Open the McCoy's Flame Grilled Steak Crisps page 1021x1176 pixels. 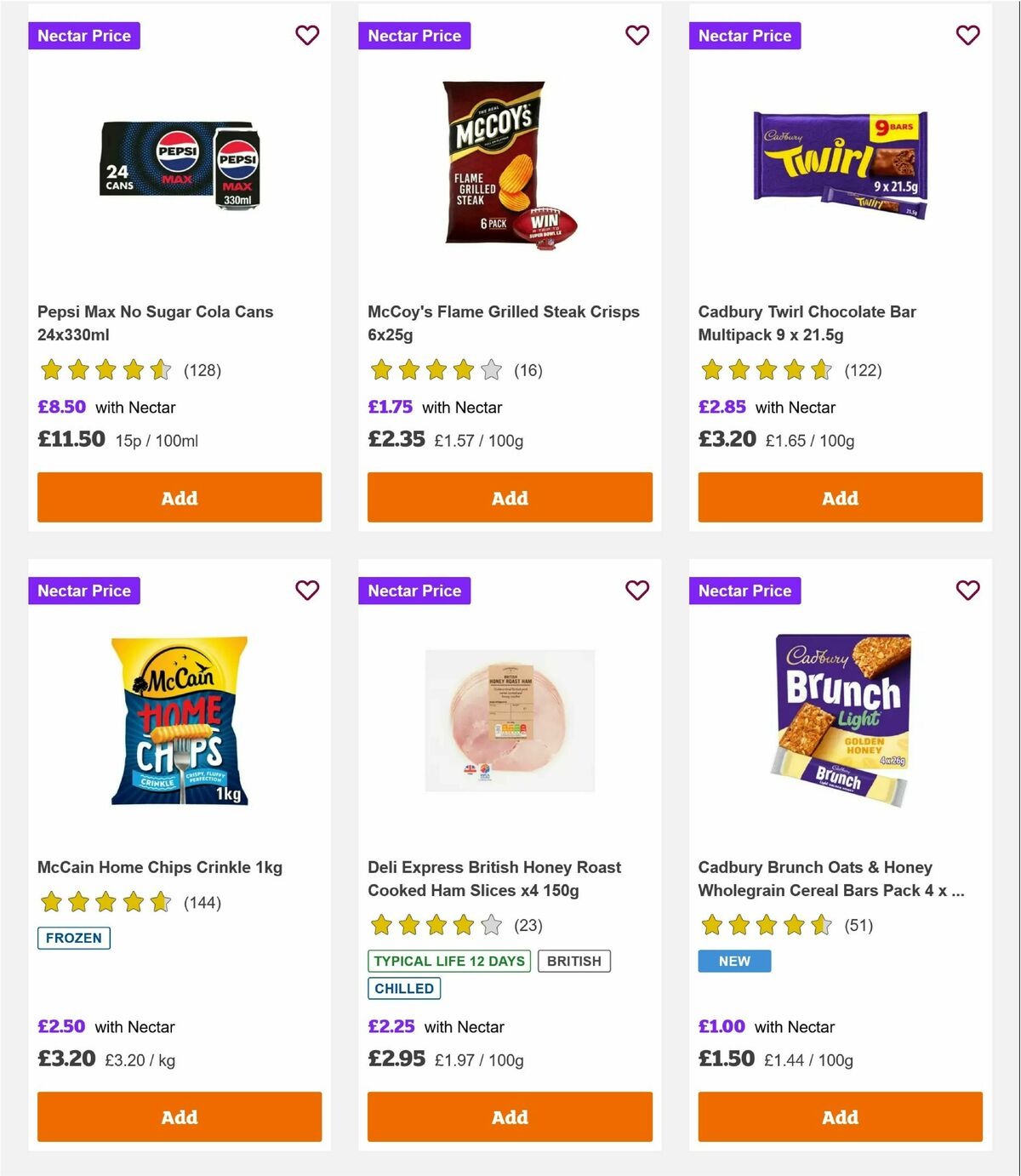[503, 323]
